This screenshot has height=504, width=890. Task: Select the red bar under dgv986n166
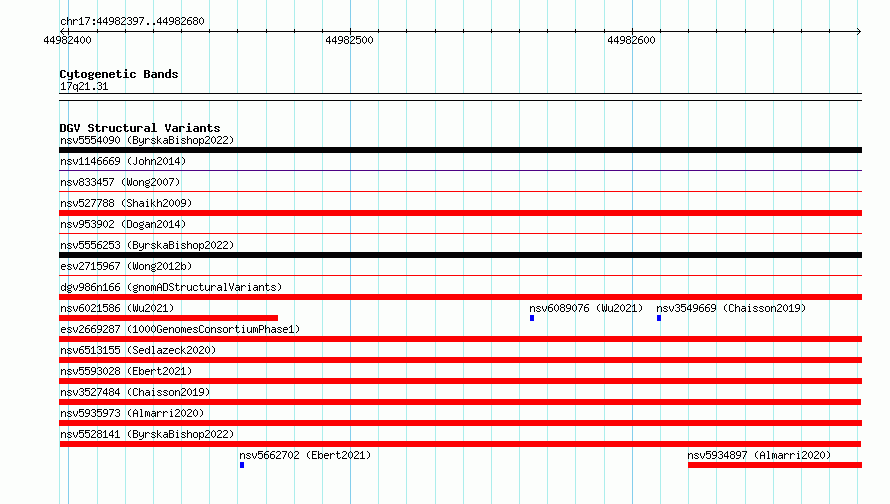pos(460,297)
